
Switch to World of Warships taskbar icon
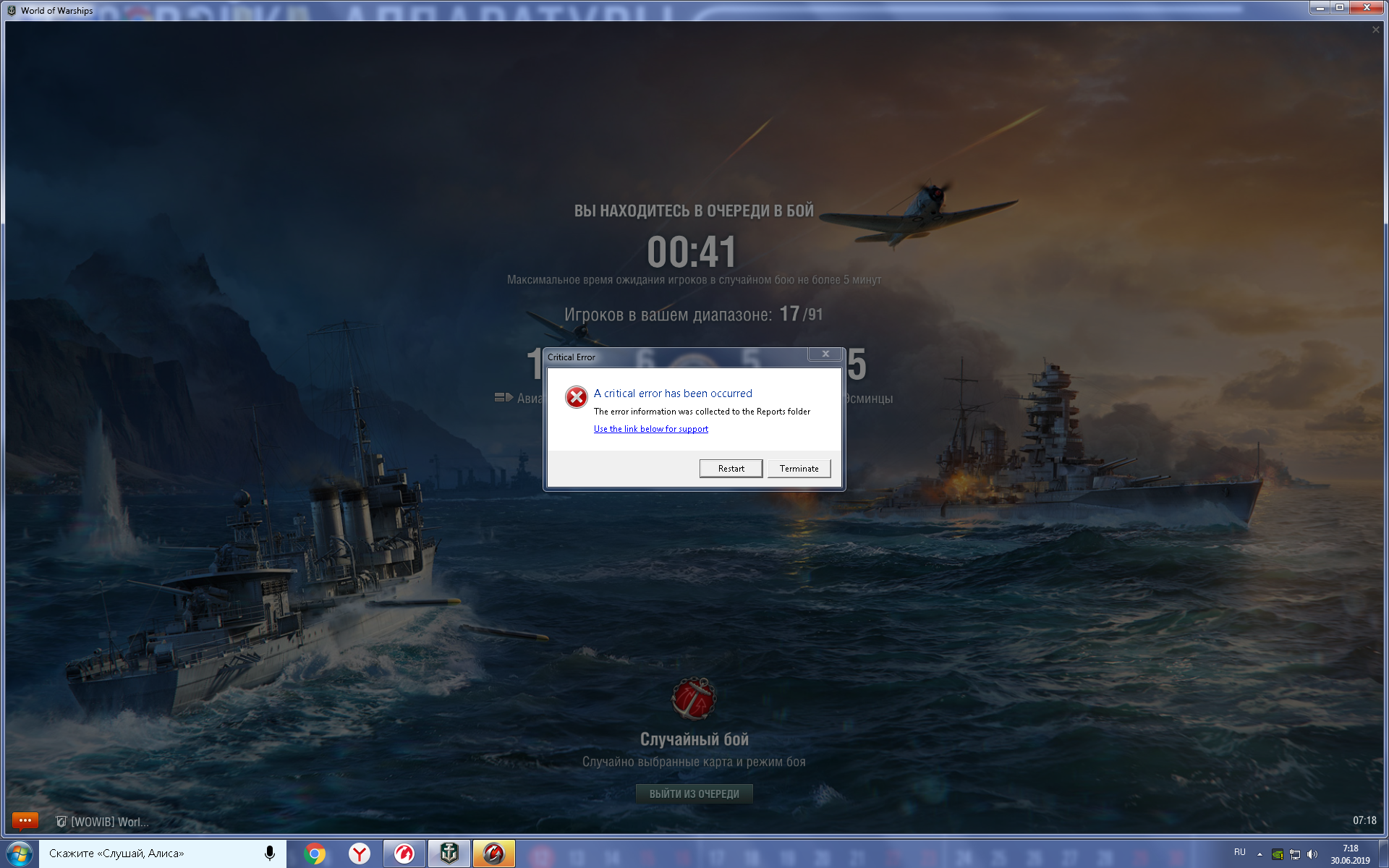(449, 854)
